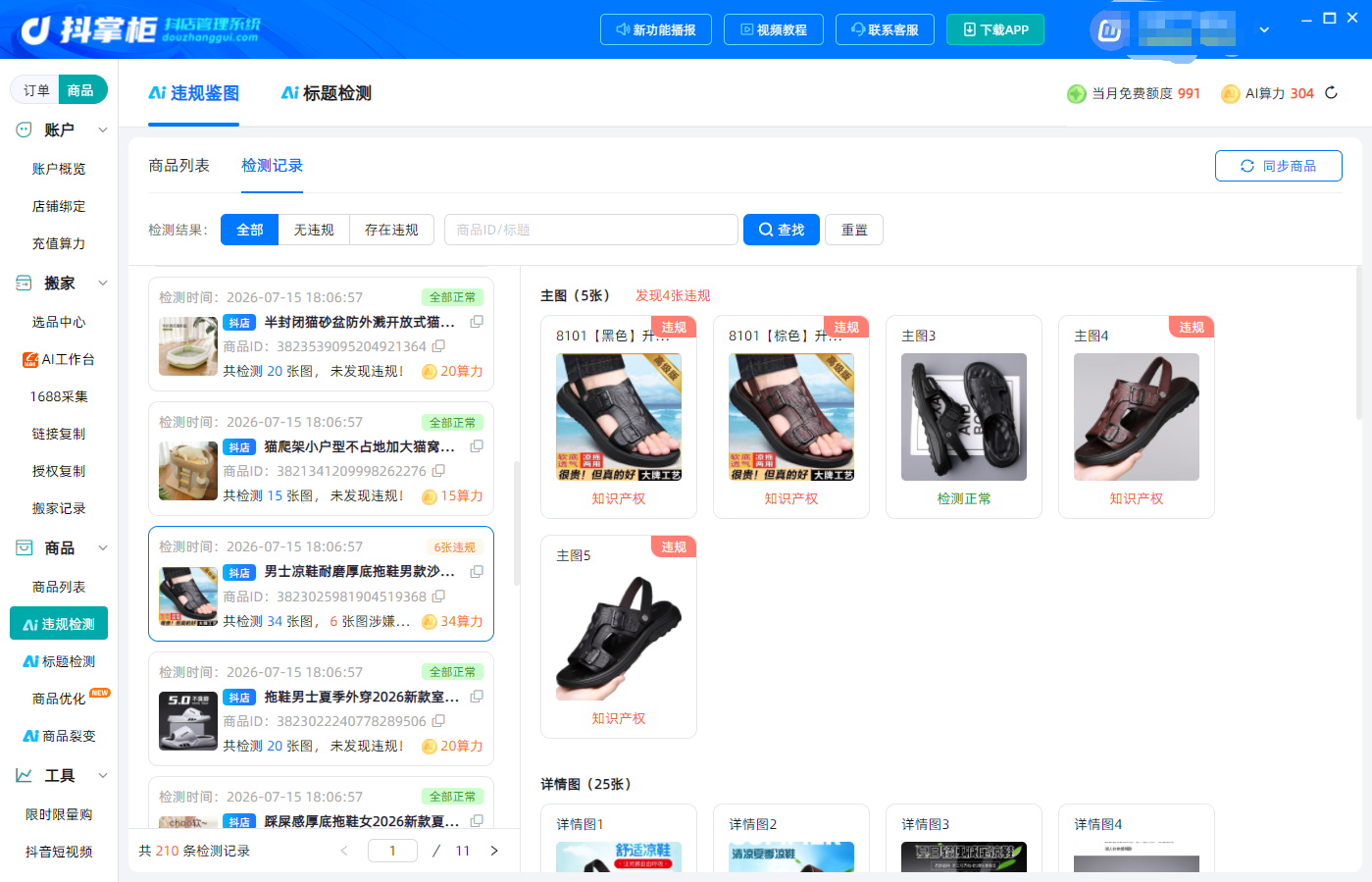This screenshot has height=882, width=1372.
Task: Copy product ID 3823025981904519368
Action: point(438,597)
